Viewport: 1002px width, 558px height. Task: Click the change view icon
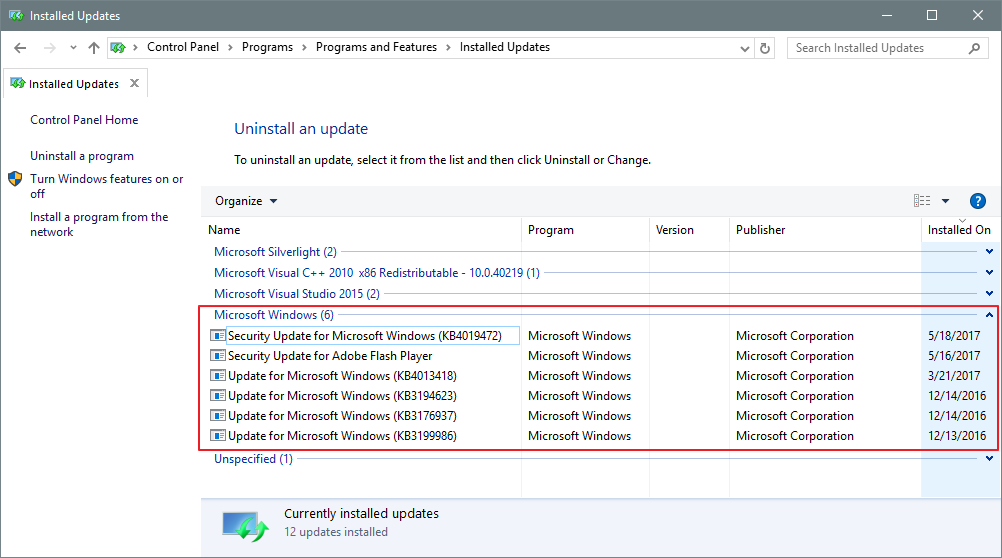[922, 201]
